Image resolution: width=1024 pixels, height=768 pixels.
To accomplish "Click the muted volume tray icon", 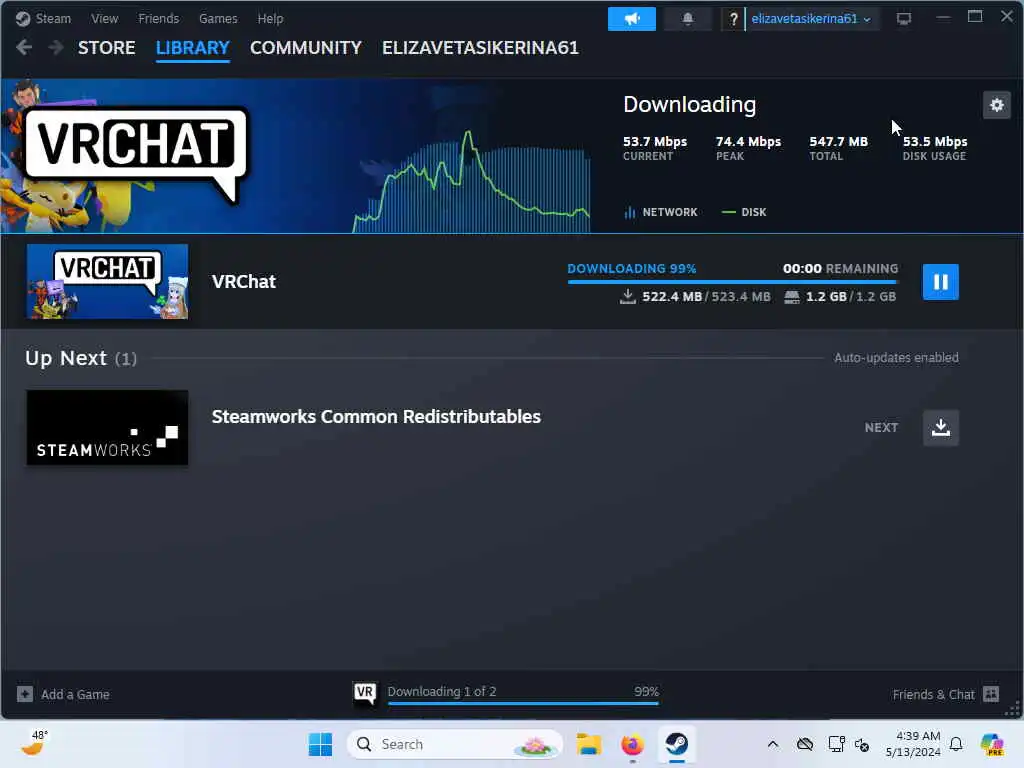I will pos(862,744).
